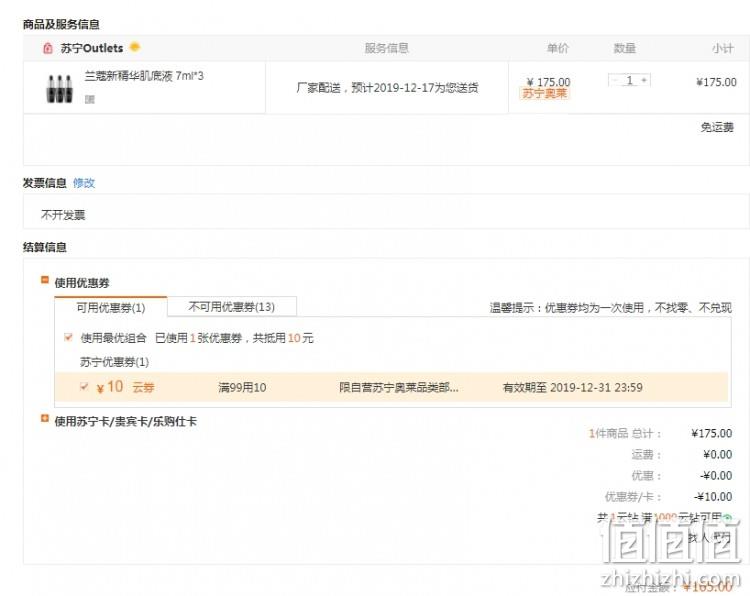Click the delivery info 厂家配送，预计2019-12-17为您送货
This screenshot has width=750, height=596.
(x=387, y=88)
